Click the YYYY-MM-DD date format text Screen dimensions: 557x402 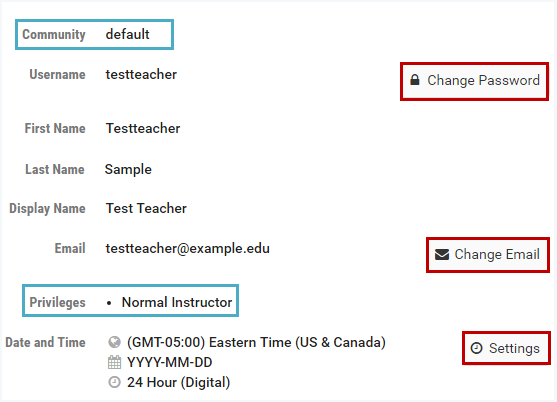(170, 363)
